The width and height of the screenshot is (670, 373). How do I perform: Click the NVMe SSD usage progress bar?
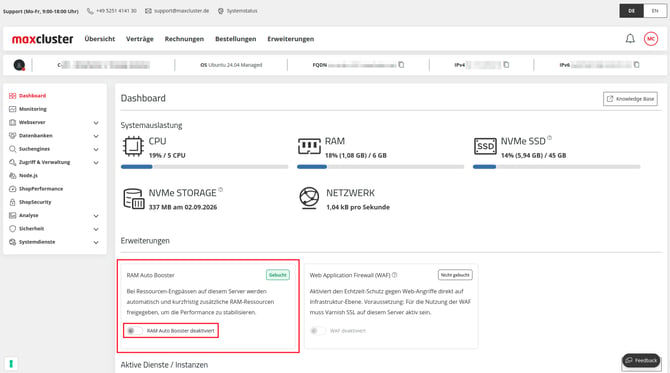(x=556, y=167)
